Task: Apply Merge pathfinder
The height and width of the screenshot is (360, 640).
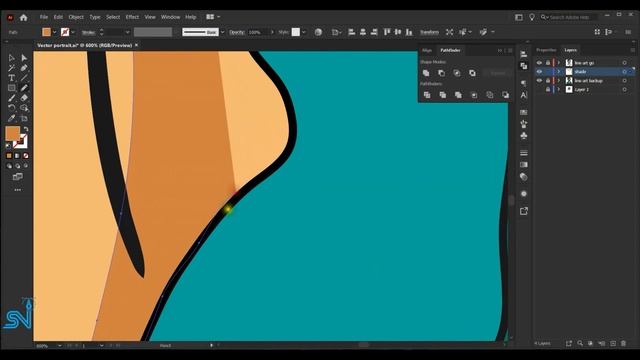Action: [458, 95]
